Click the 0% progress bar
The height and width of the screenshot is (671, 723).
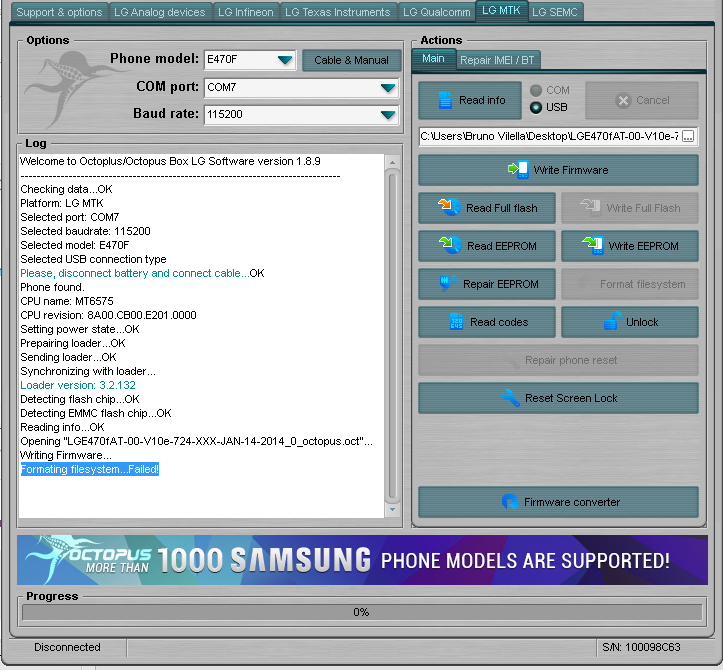(x=362, y=612)
